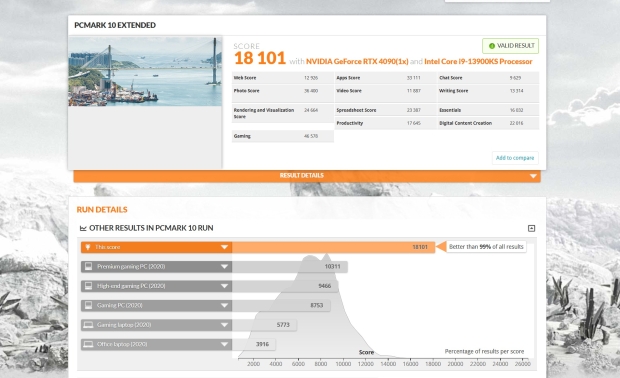Screen dimensions: 620x378
Task: Click the laptop icon beside Office laptop (2020)
Action: (89, 344)
